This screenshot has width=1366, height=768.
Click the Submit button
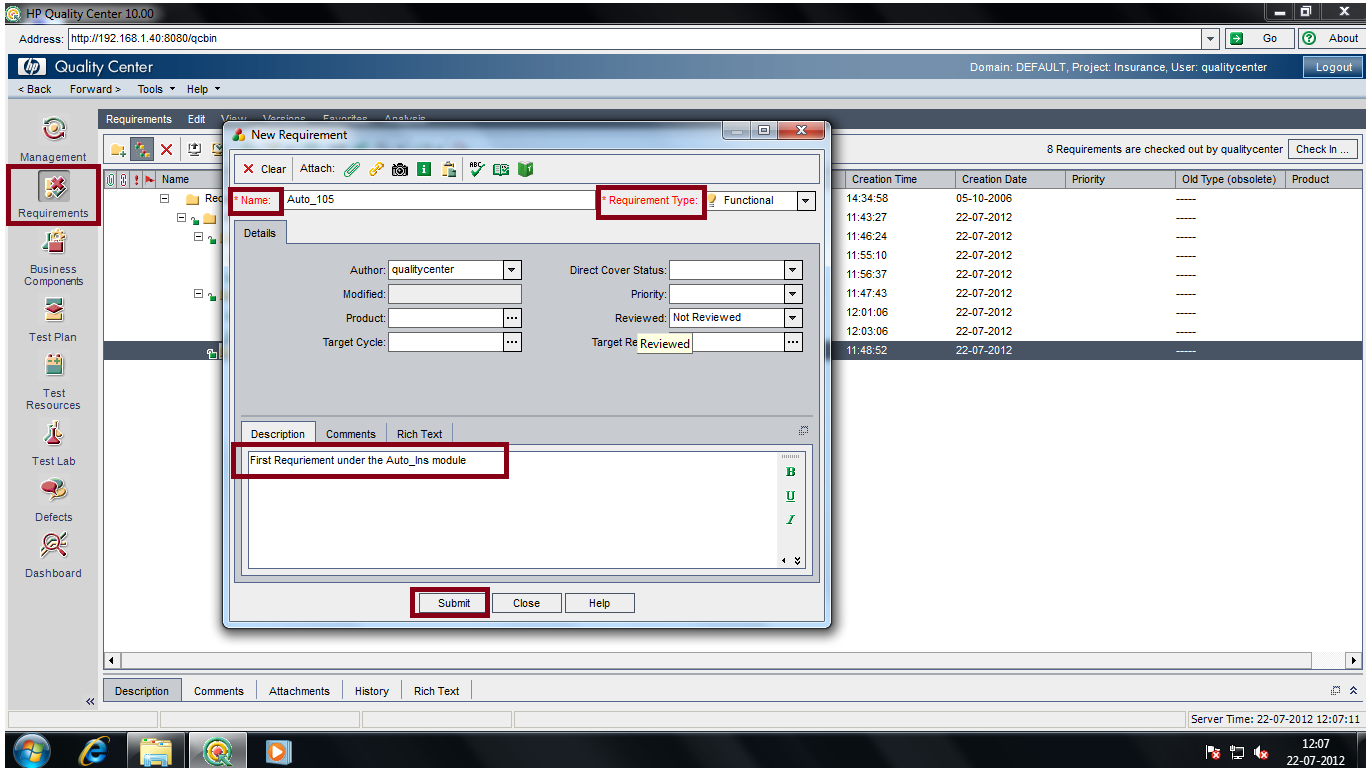(453, 603)
